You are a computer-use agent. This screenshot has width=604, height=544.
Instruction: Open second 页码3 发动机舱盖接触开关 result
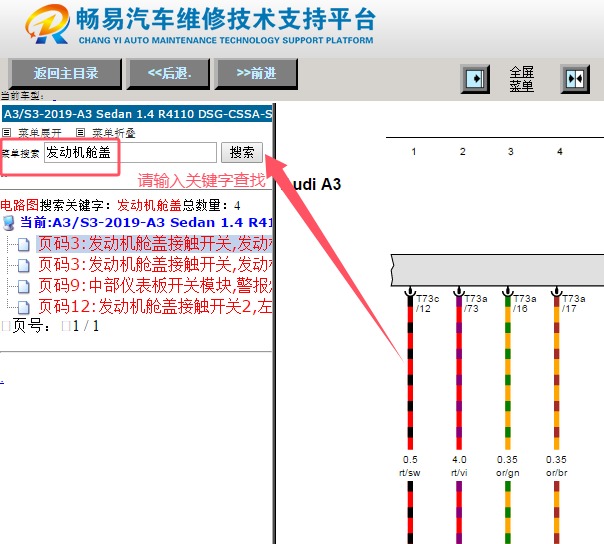point(155,265)
